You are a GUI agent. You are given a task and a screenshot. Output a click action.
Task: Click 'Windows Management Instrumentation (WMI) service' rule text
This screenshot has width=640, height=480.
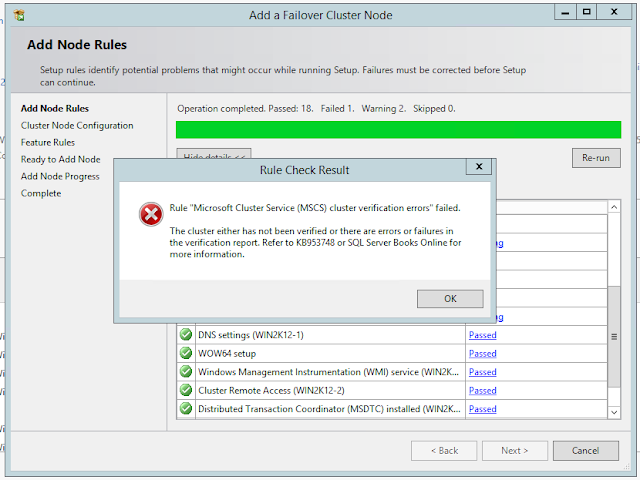pos(328,372)
